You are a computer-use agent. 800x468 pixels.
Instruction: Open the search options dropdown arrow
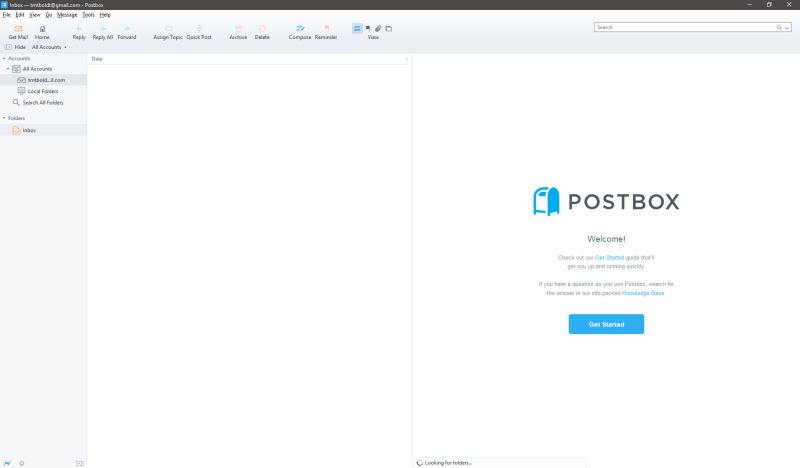point(787,28)
